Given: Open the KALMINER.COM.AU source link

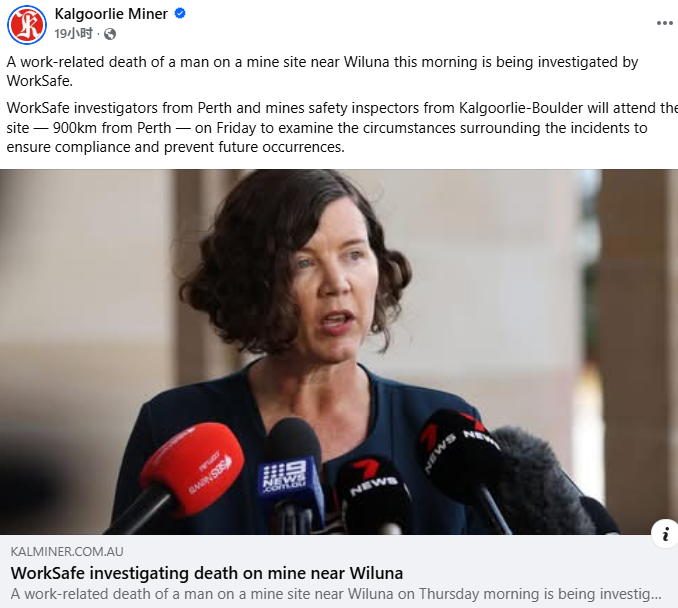Looking at the screenshot, I should 67,551.
